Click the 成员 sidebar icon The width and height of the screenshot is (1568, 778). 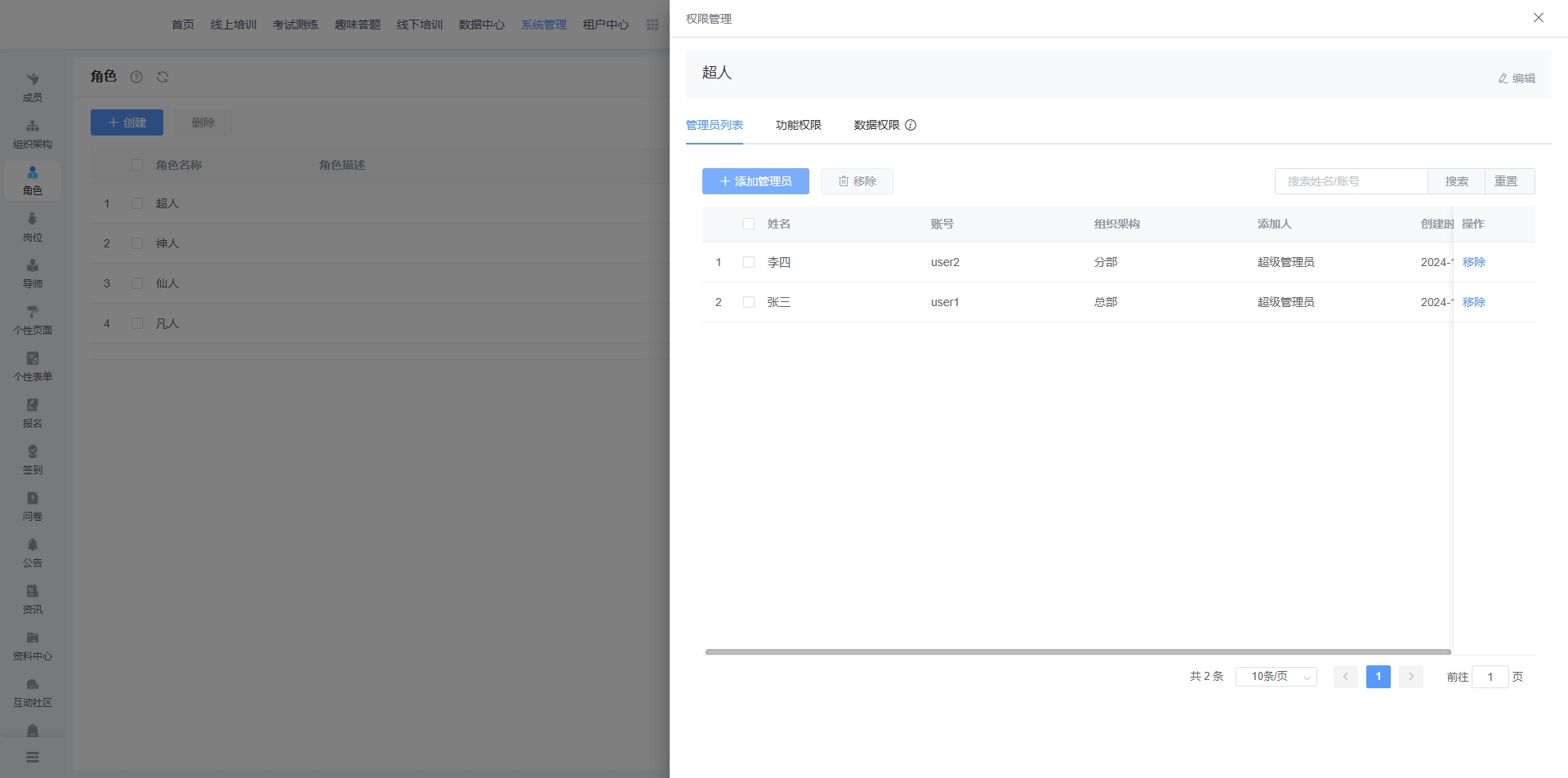pos(33,80)
